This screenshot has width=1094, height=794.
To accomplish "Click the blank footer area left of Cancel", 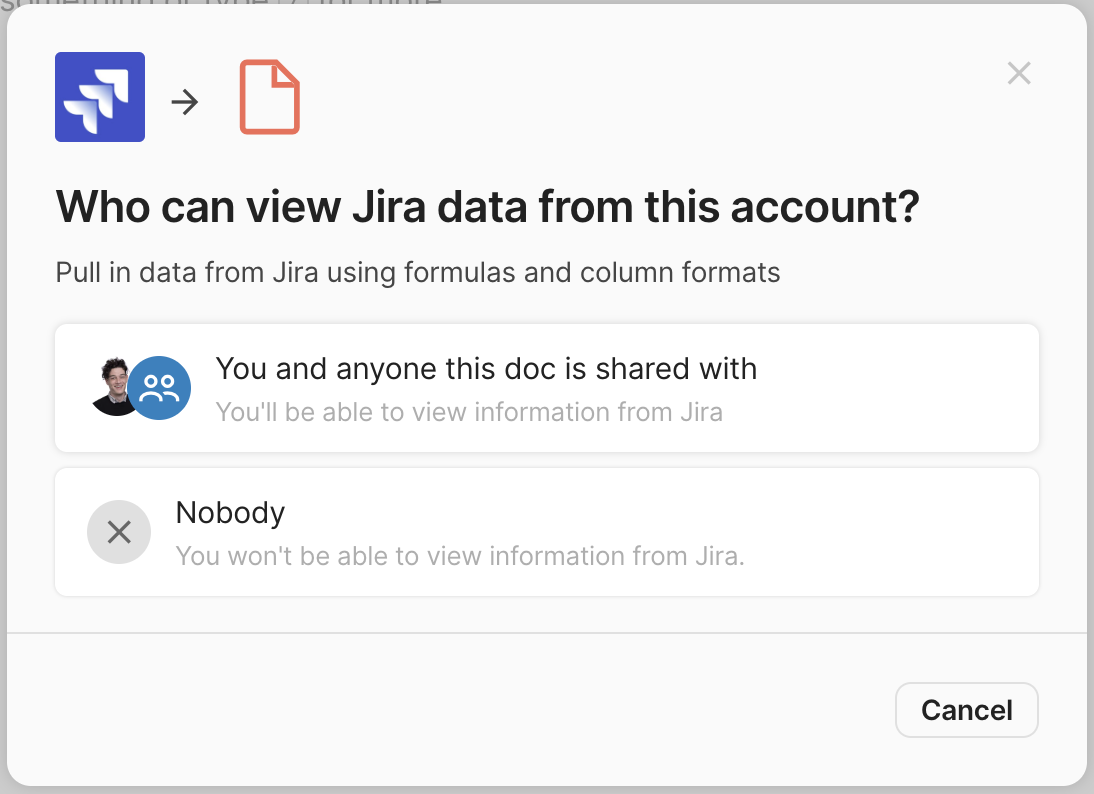I will coord(450,710).
